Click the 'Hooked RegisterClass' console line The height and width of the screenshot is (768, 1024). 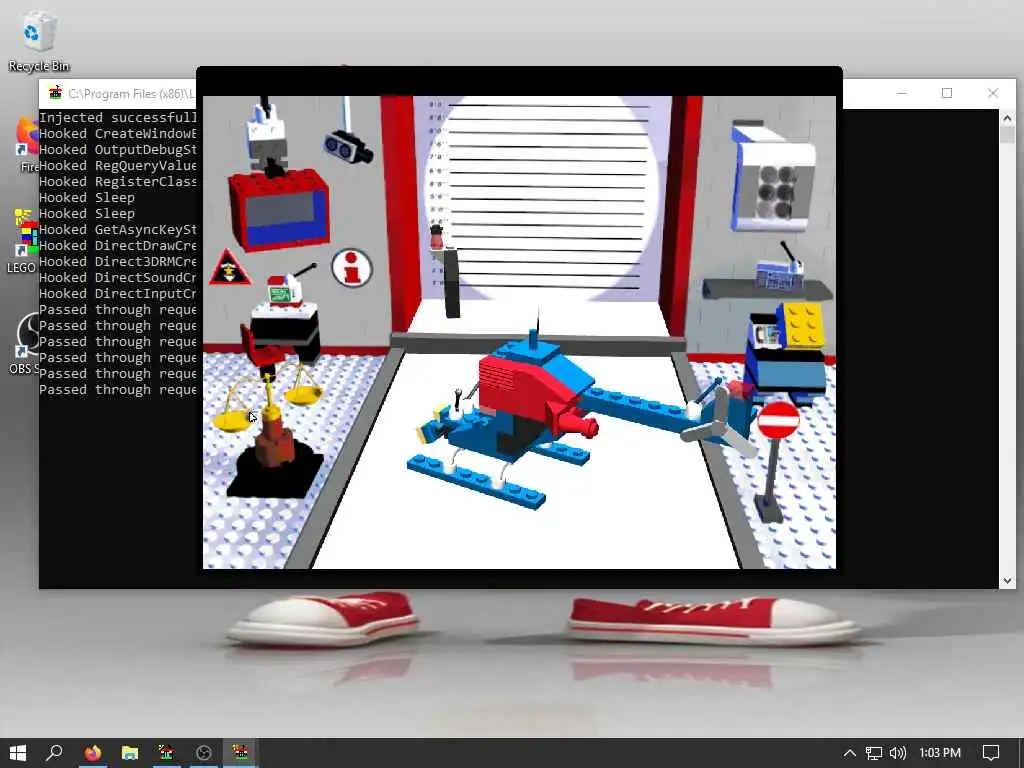pyautogui.click(x=118, y=182)
